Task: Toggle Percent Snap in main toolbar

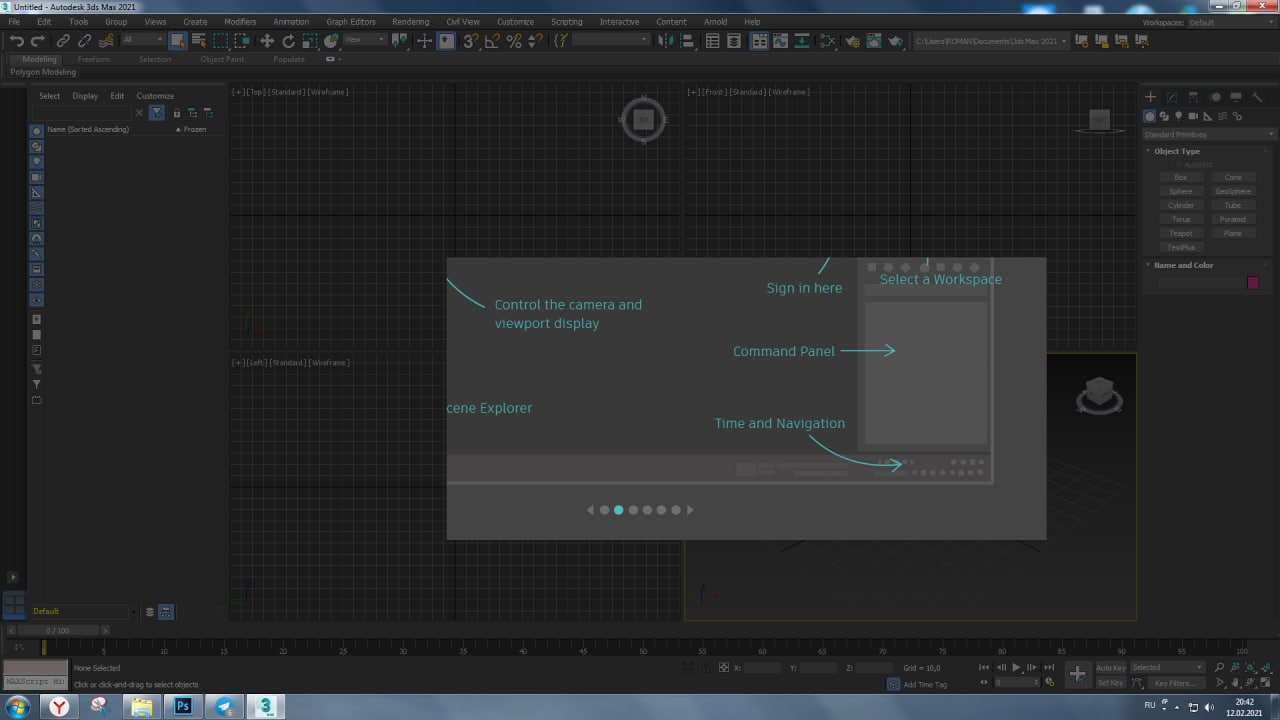Action: [514, 41]
